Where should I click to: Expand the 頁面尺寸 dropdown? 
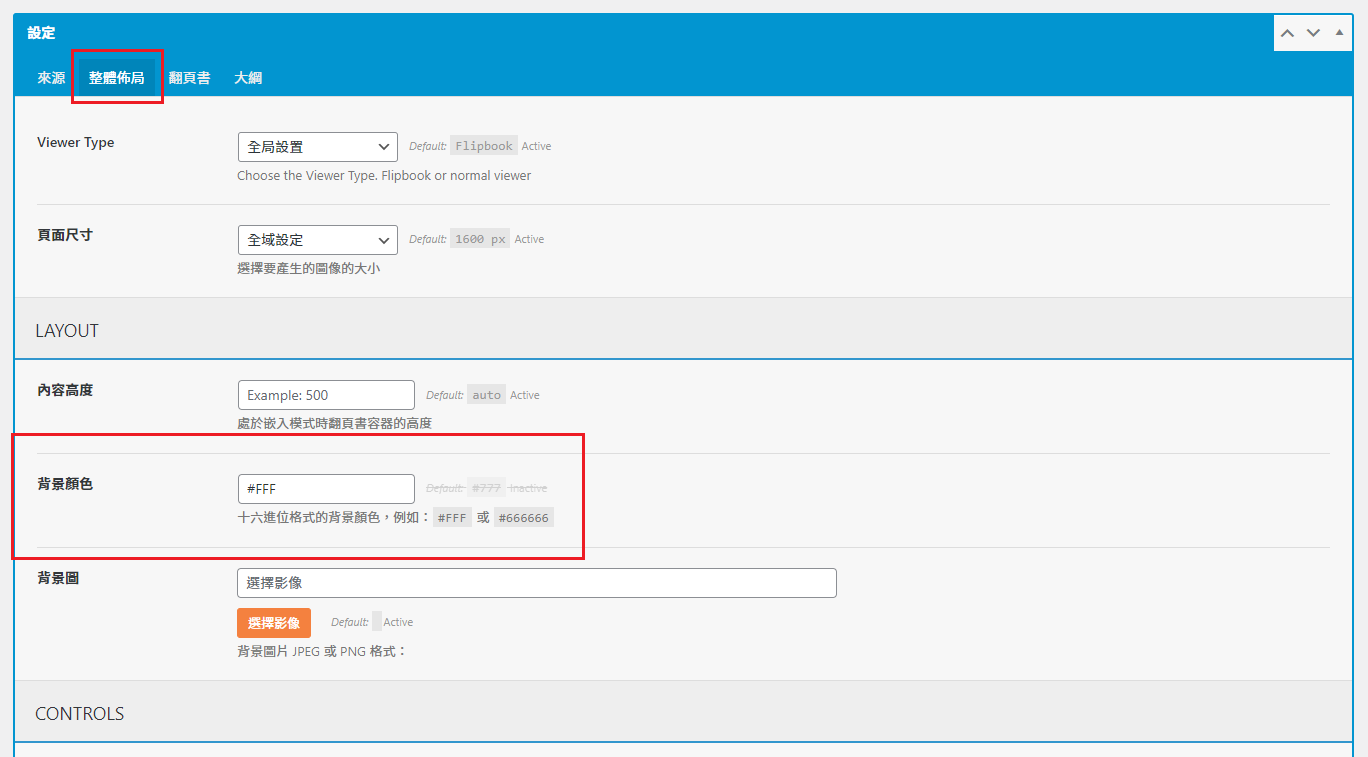coord(317,240)
